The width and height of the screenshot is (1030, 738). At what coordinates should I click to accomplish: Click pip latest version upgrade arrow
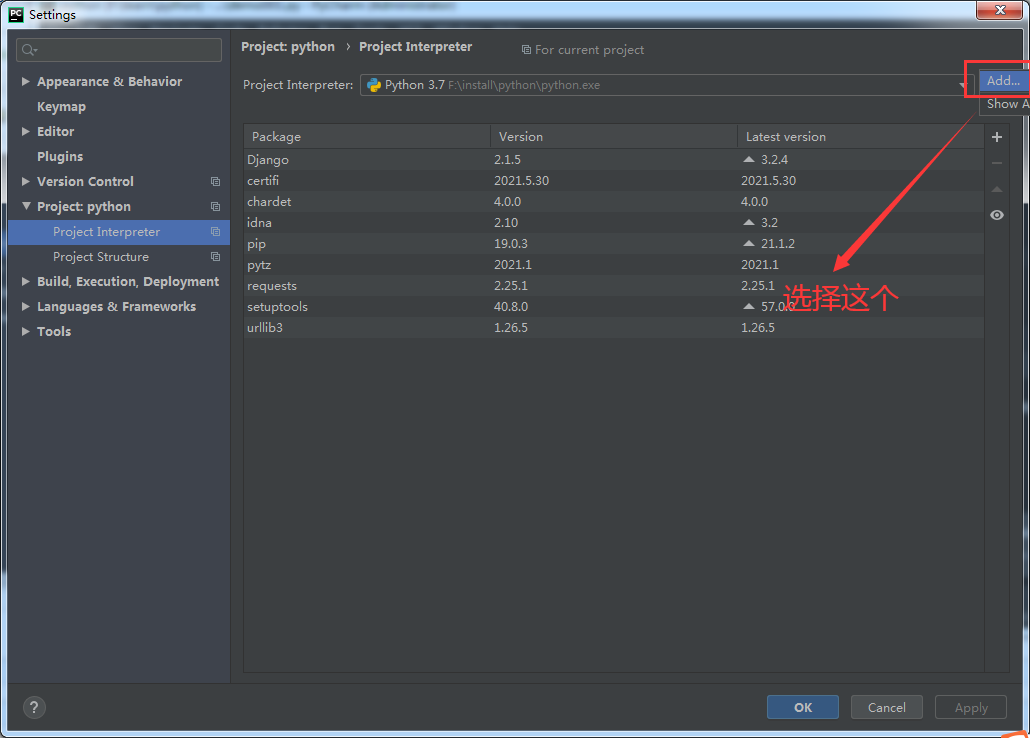click(x=748, y=243)
